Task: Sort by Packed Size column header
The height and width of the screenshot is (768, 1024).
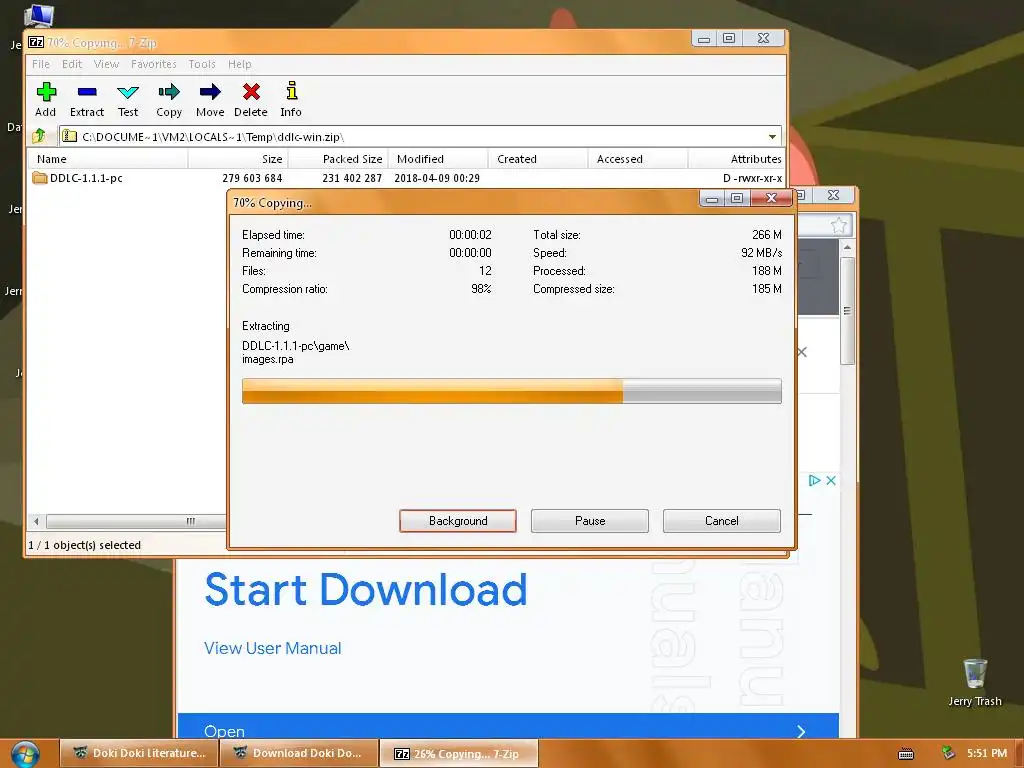Action: pyautogui.click(x=338, y=159)
